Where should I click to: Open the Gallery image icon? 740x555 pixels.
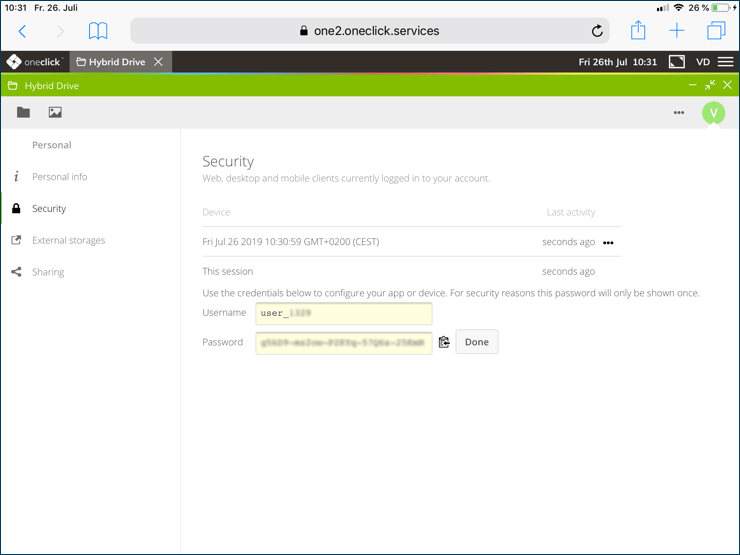(x=55, y=113)
